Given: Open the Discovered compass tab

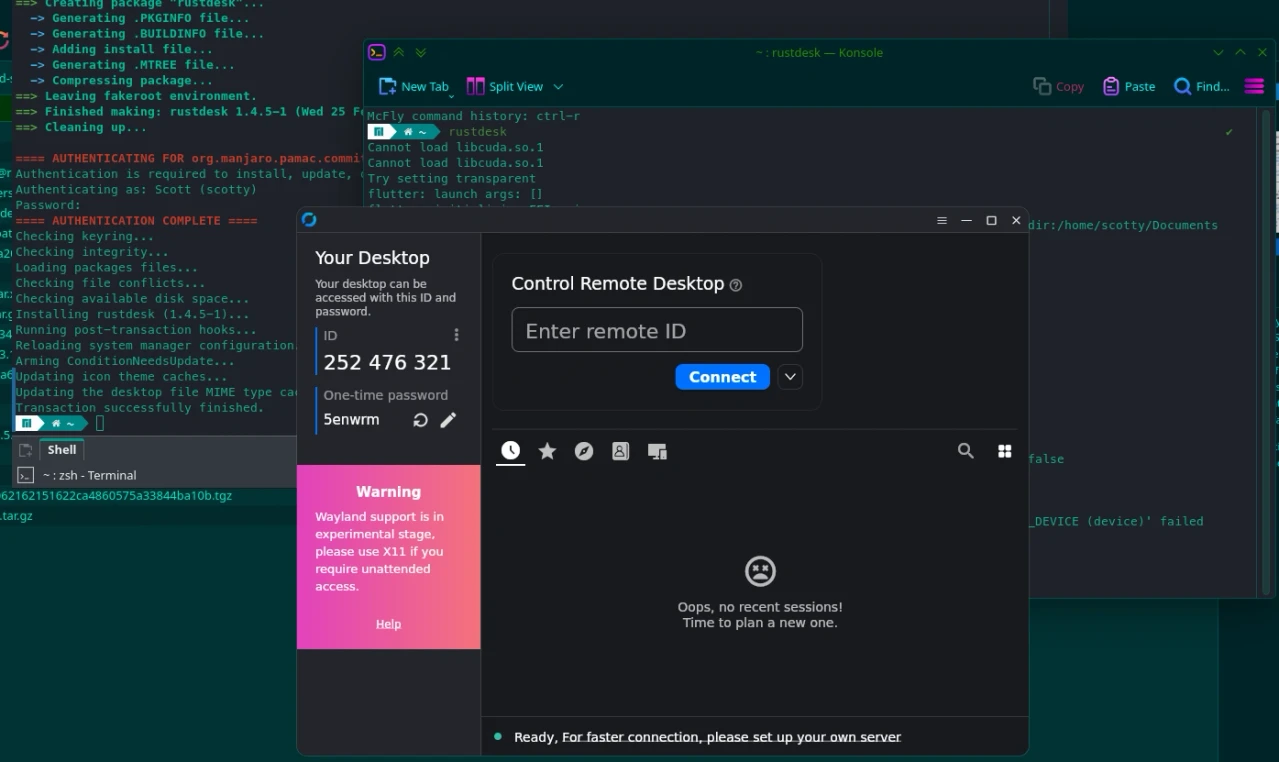Looking at the screenshot, I should coord(584,451).
